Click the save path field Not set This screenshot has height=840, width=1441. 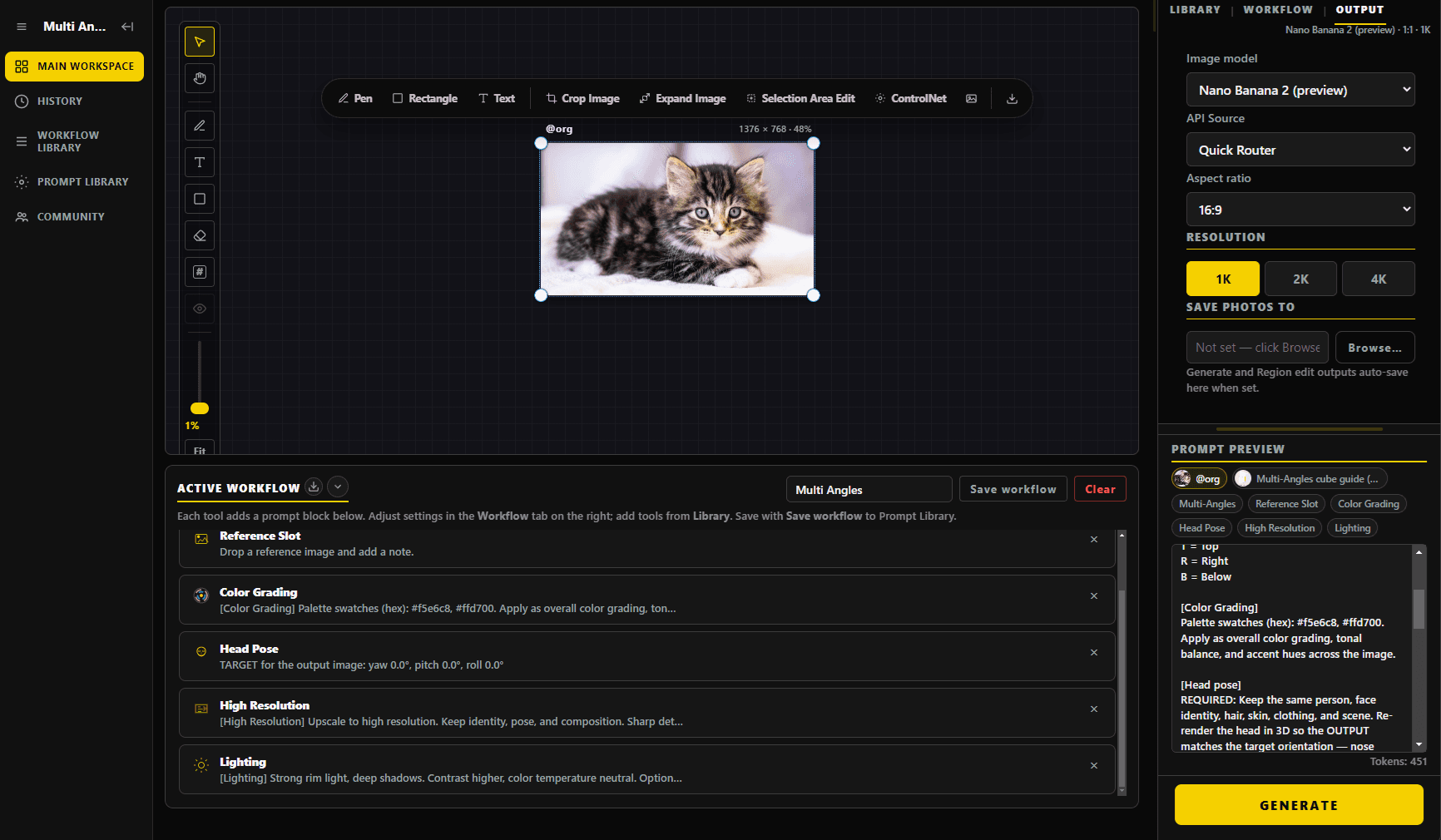point(1257,348)
